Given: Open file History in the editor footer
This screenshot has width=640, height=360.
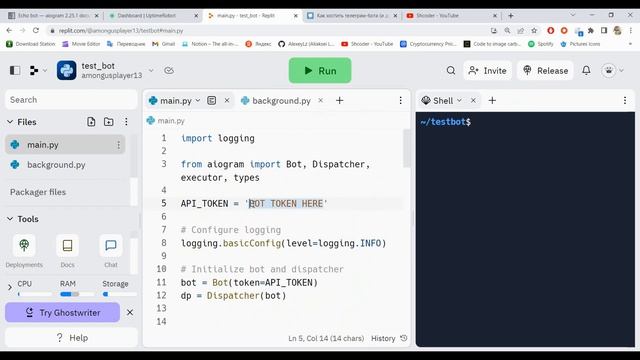Looking at the screenshot, I should pyautogui.click(x=389, y=338).
